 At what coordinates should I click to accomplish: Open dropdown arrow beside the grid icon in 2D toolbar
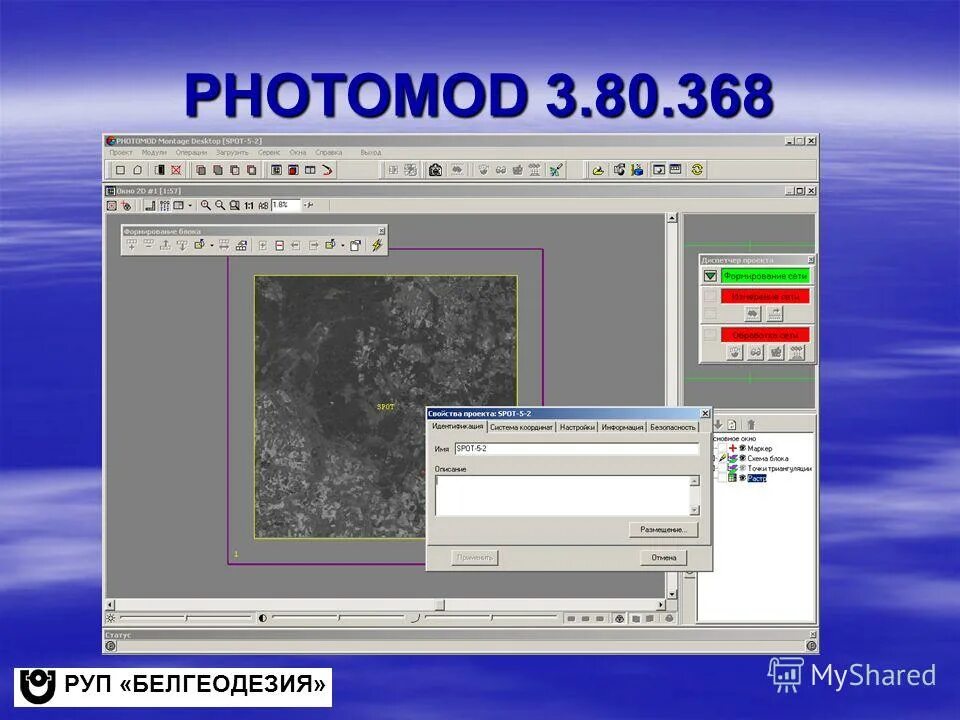click(x=190, y=206)
